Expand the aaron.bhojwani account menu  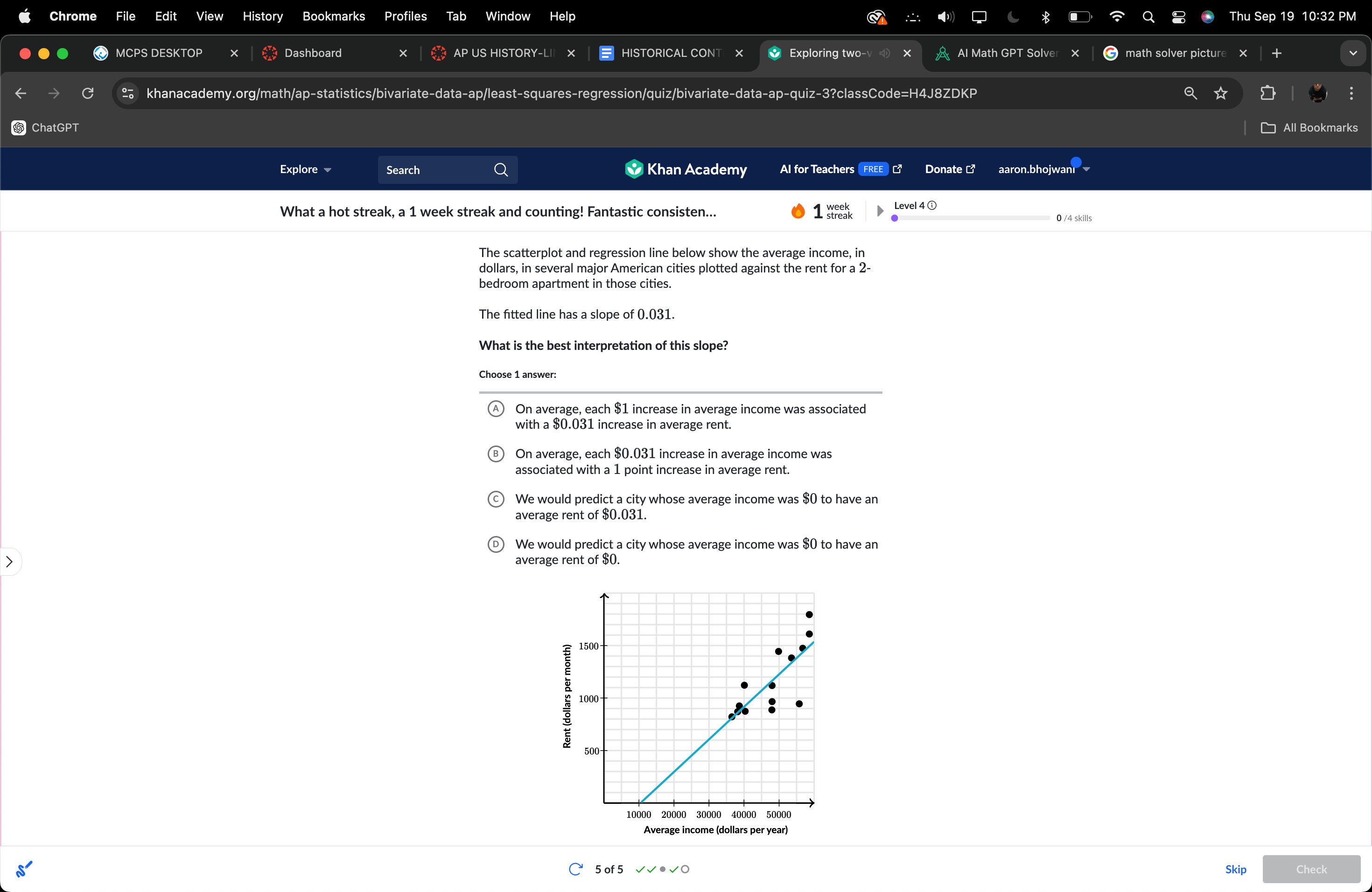pyautogui.click(x=1044, y=169)
